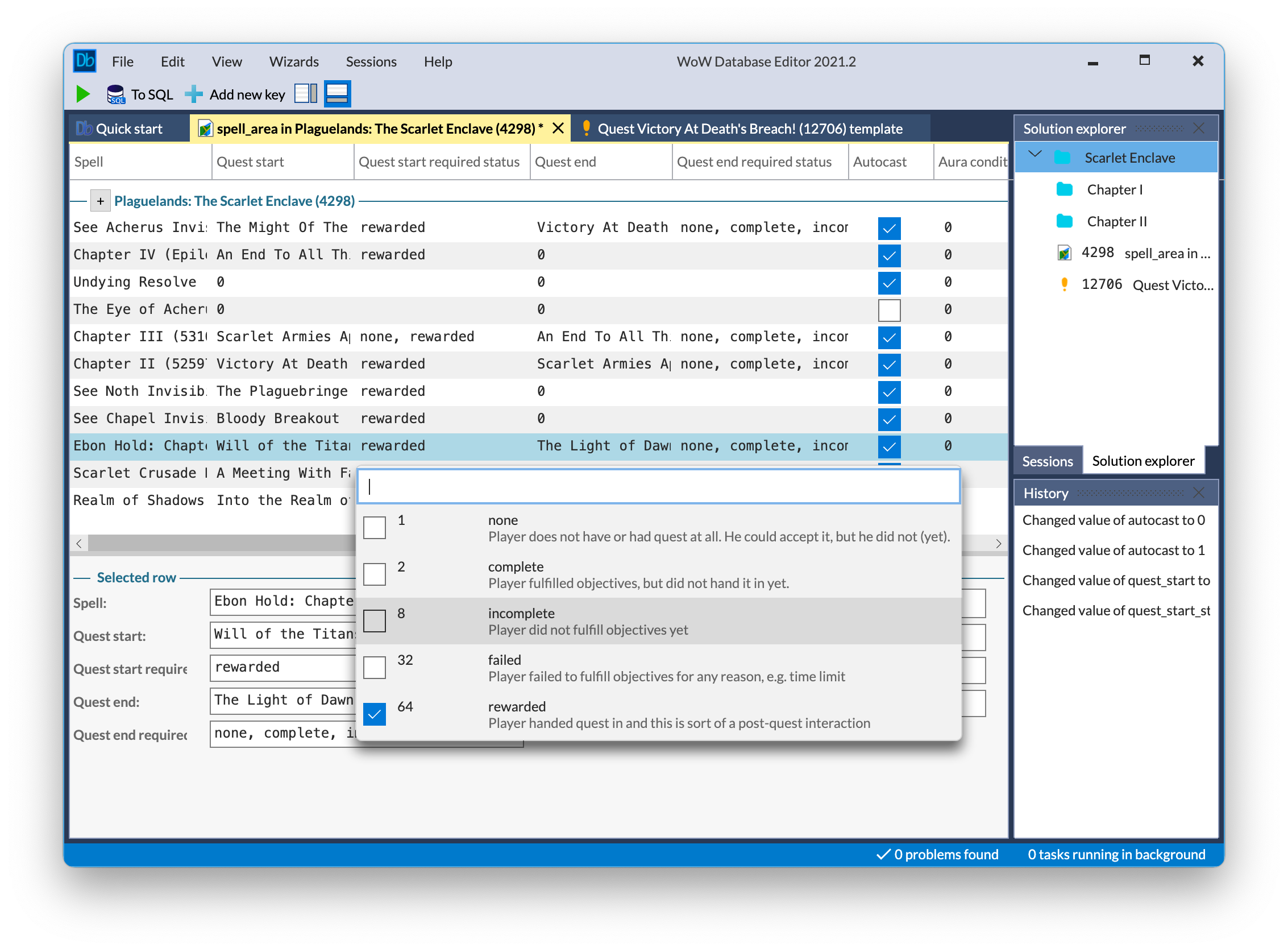The image size is (1288, 952).
Task: Click the '0 problems found' status text
Action: (x=945, y=855)
